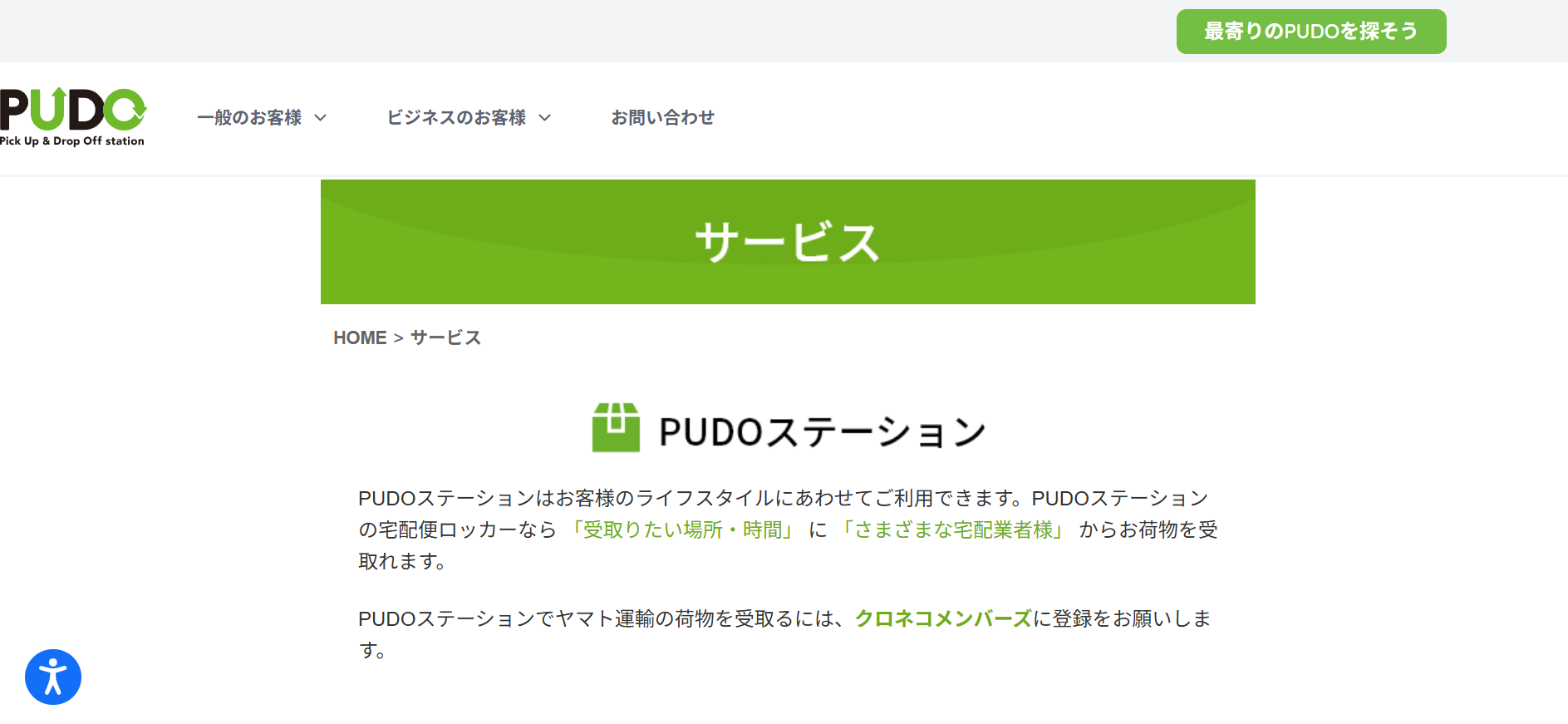Expand the ビジネスのお客様 chevron arrow

(545, 118)
